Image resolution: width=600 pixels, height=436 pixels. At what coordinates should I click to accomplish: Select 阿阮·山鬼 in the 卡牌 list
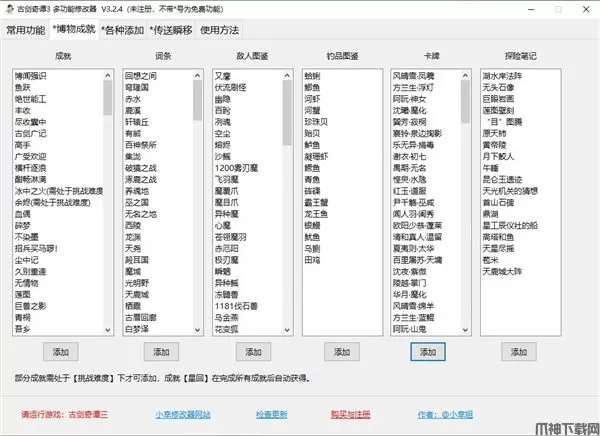[409, 329]
